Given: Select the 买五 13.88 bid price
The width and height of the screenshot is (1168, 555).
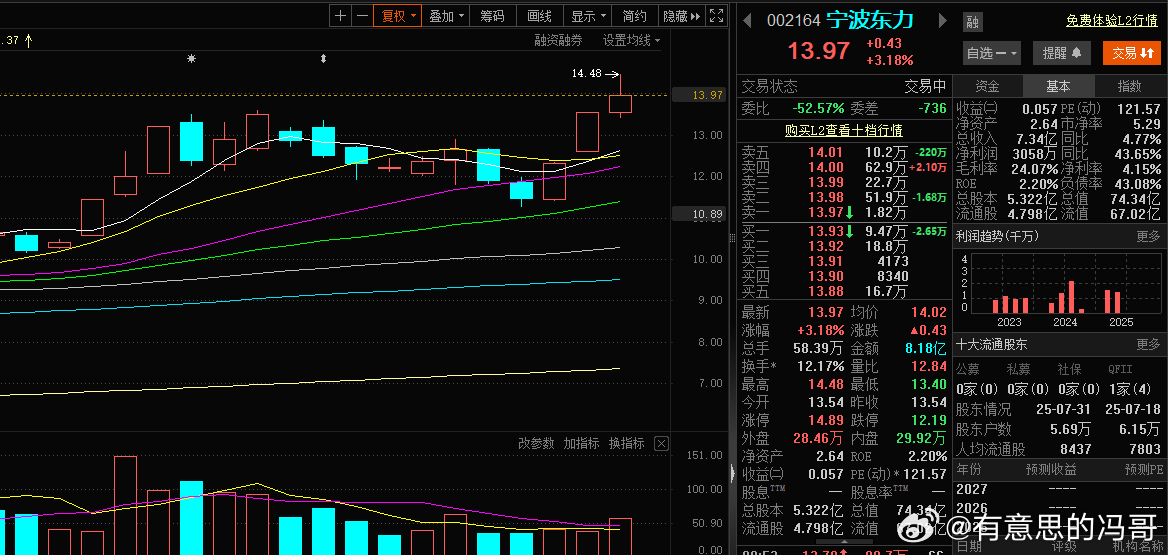Looking at the screenshot, I should click(826, 291).
